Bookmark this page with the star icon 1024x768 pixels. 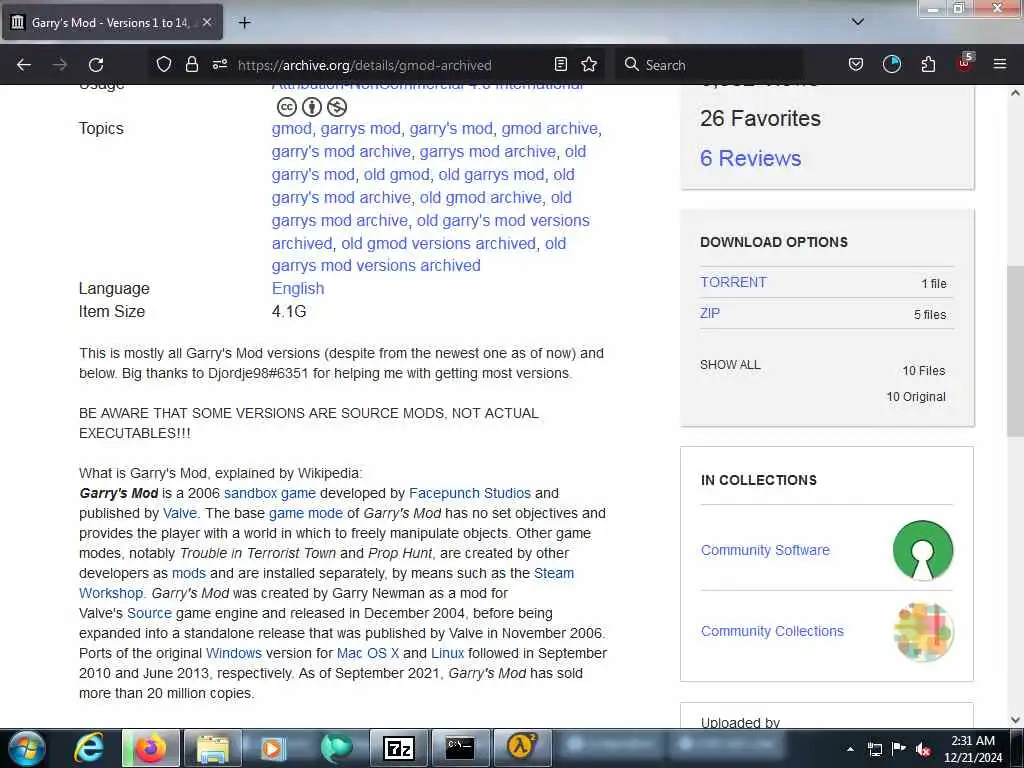pos(589,64)
